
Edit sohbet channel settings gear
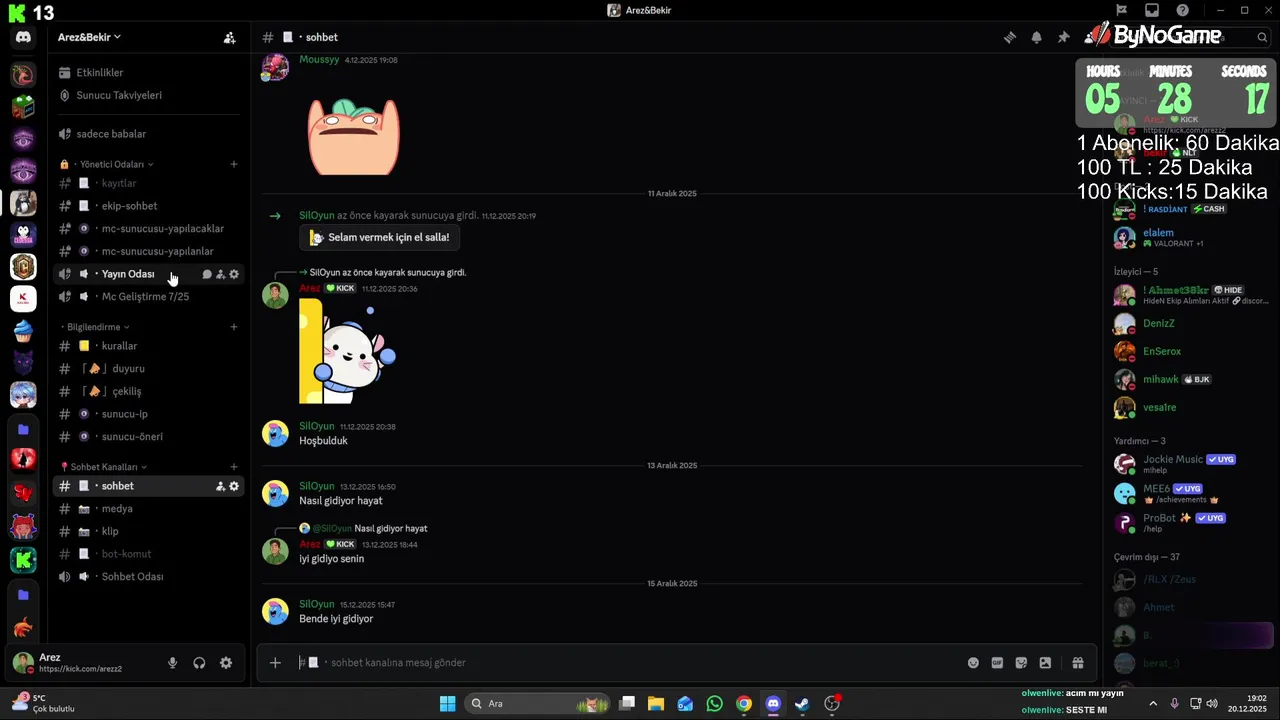click(234, 486)
